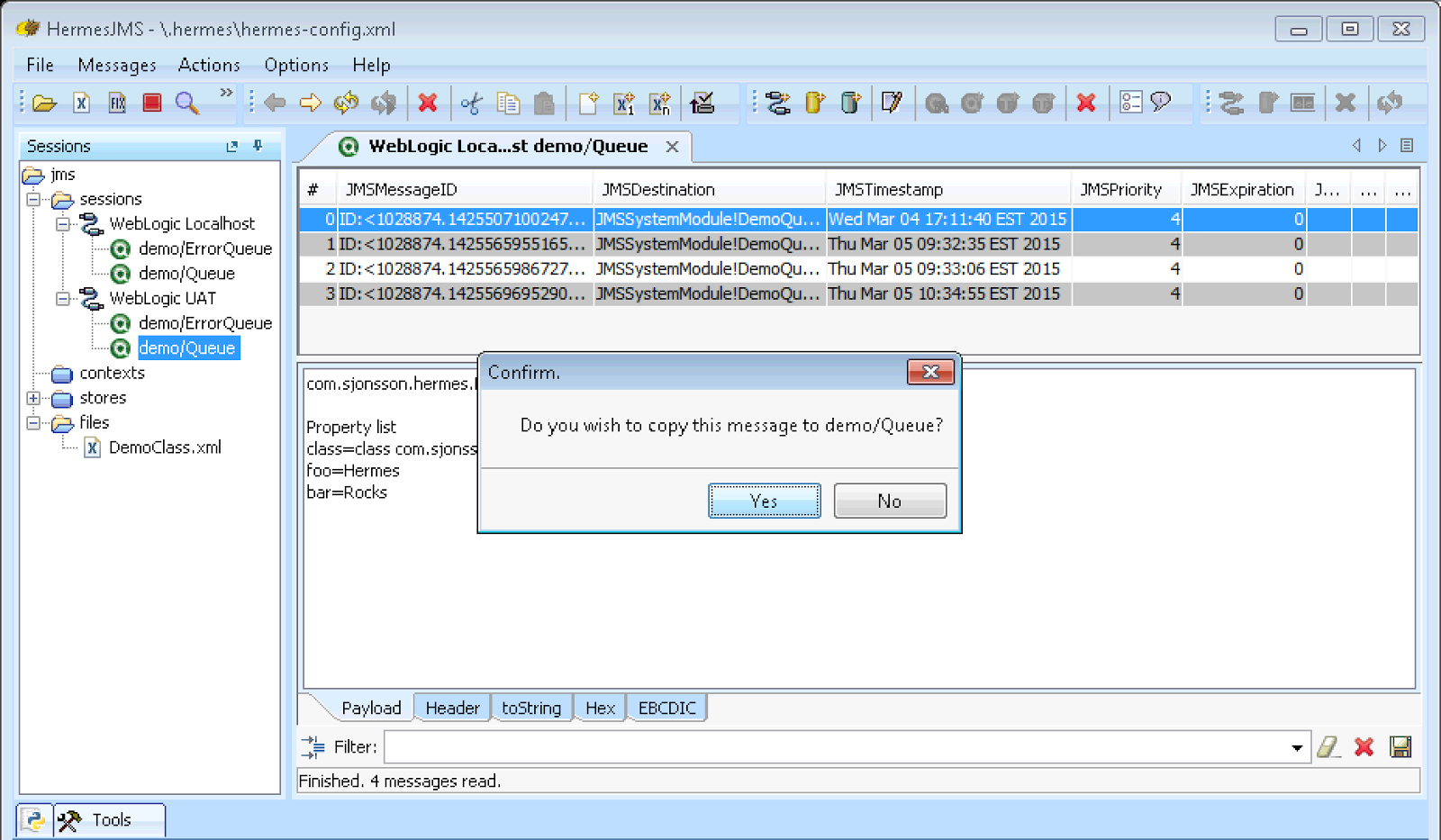Float the Sessions panel

[232, 146]
